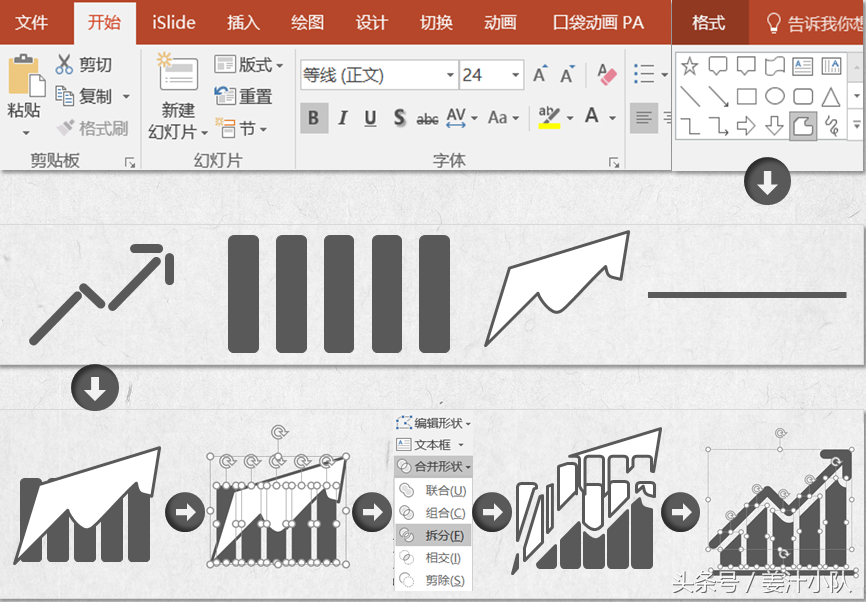The height and width of the screenshot is (602, 866).
Task: Switch to the 设计 tab
Action: tap(372, 23)
